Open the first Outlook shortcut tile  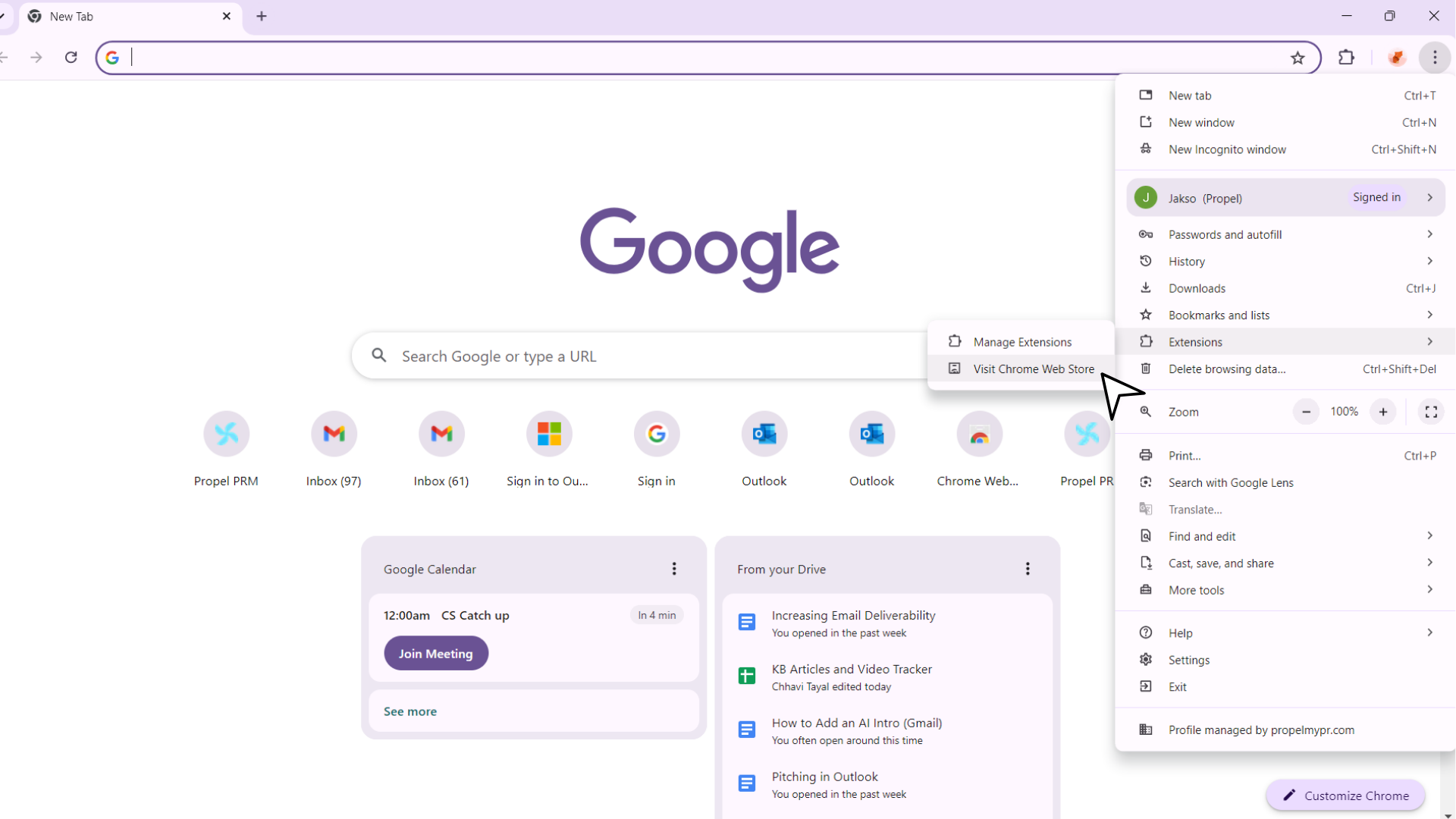764,450
